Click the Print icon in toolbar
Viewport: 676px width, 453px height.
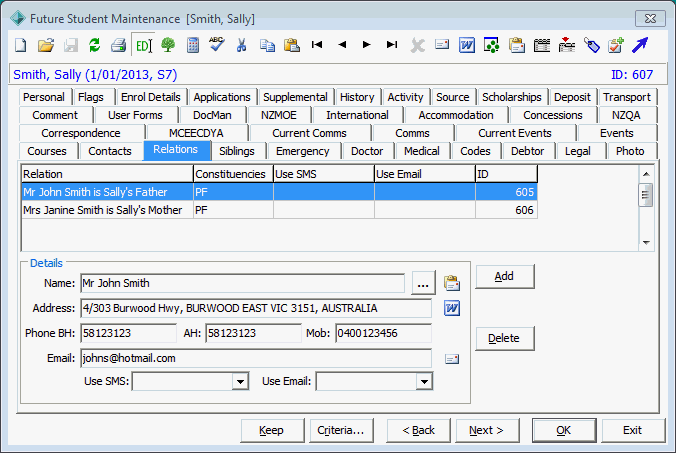click(x=118, y=45)
